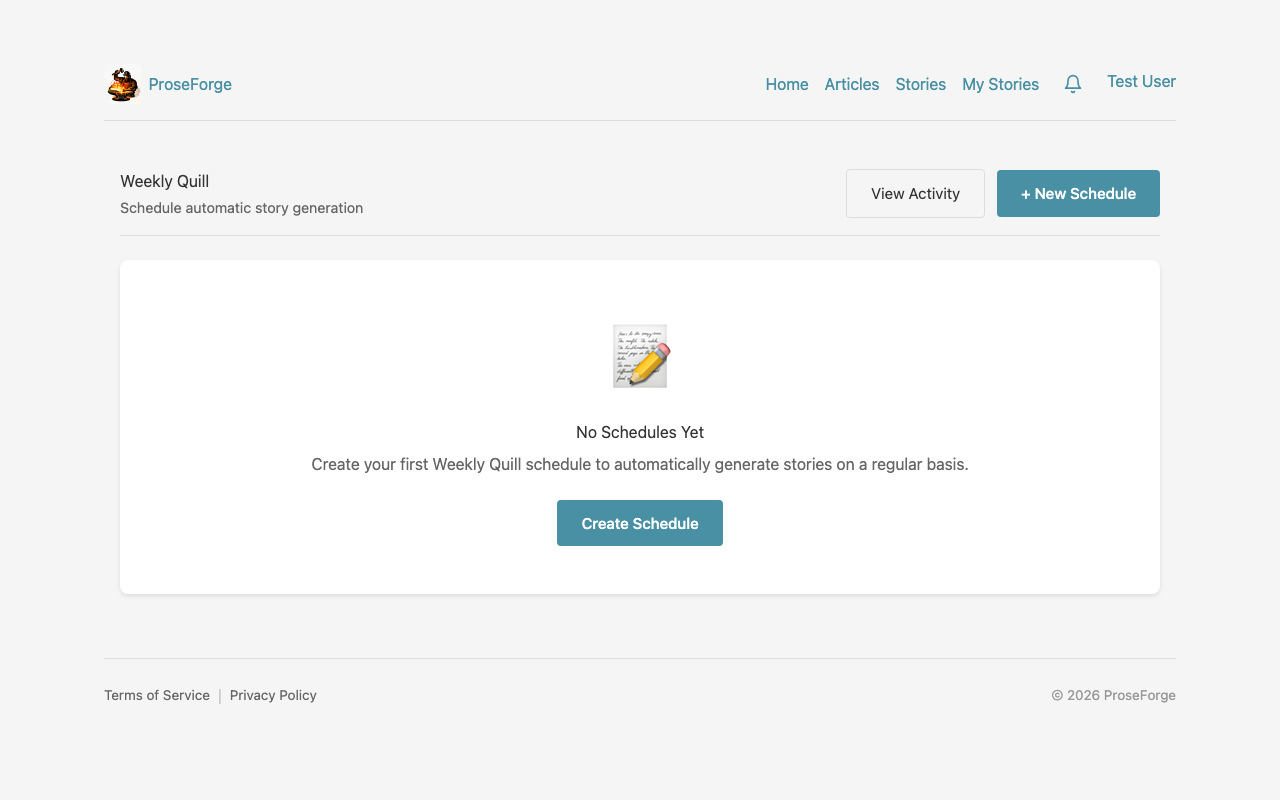This screenshot has width=1280, height=800.
Task: Click the 'Create your first Weekly Quill' description
Action: point(640,465)
